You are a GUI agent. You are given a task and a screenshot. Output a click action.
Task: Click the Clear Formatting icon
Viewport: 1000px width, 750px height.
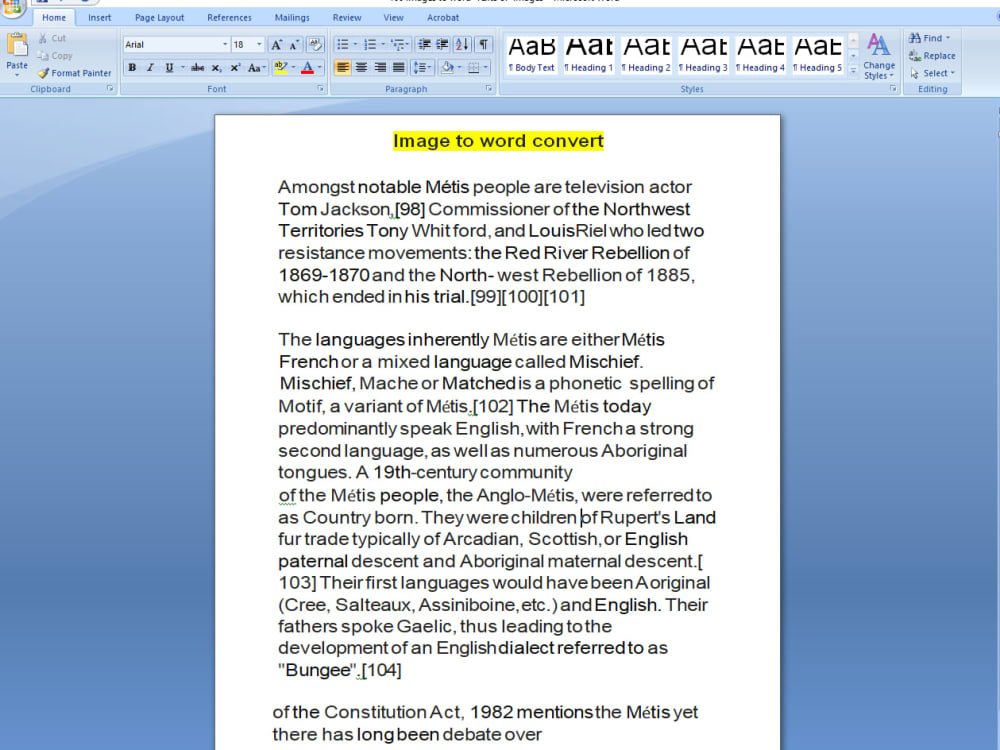click(315, 45)
